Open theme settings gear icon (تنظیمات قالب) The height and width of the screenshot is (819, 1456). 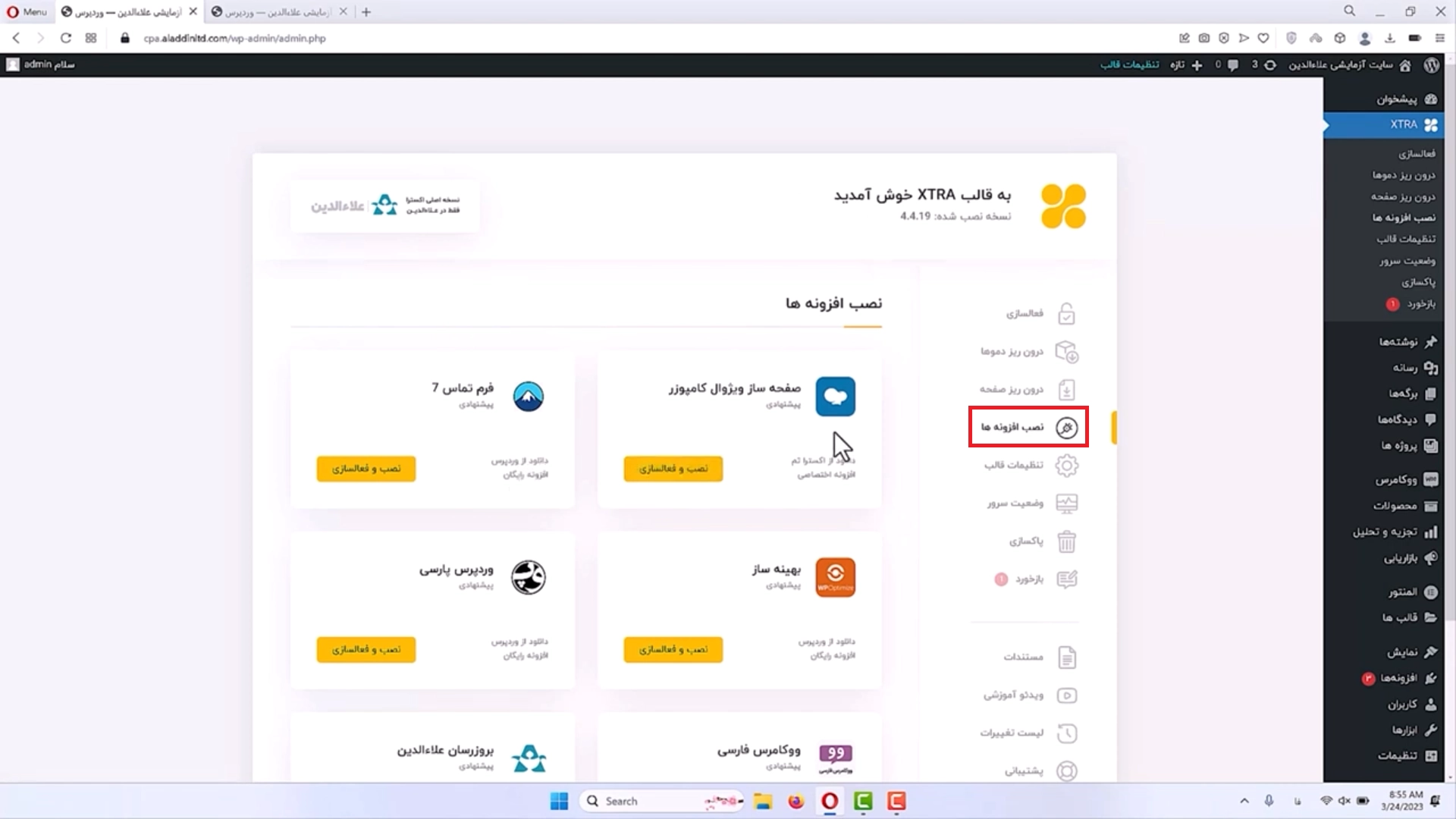point(1067,466)
